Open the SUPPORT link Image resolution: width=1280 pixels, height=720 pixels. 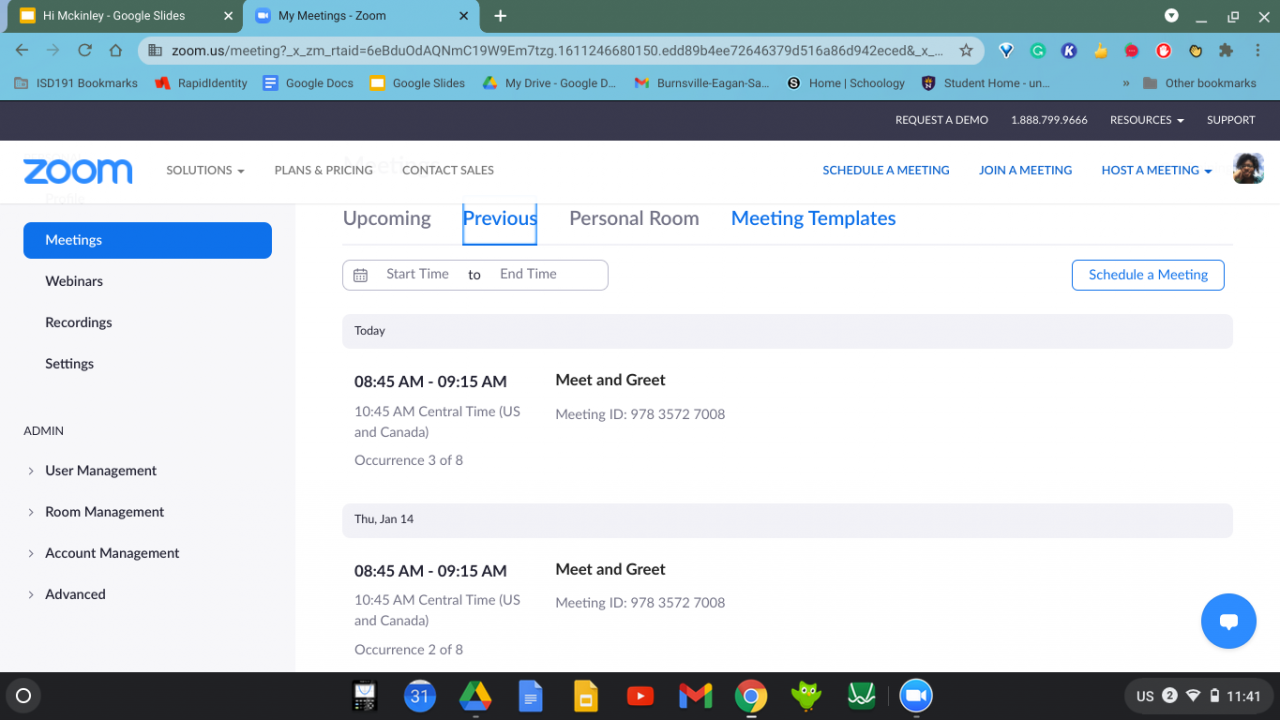[x=1231, y=120]
